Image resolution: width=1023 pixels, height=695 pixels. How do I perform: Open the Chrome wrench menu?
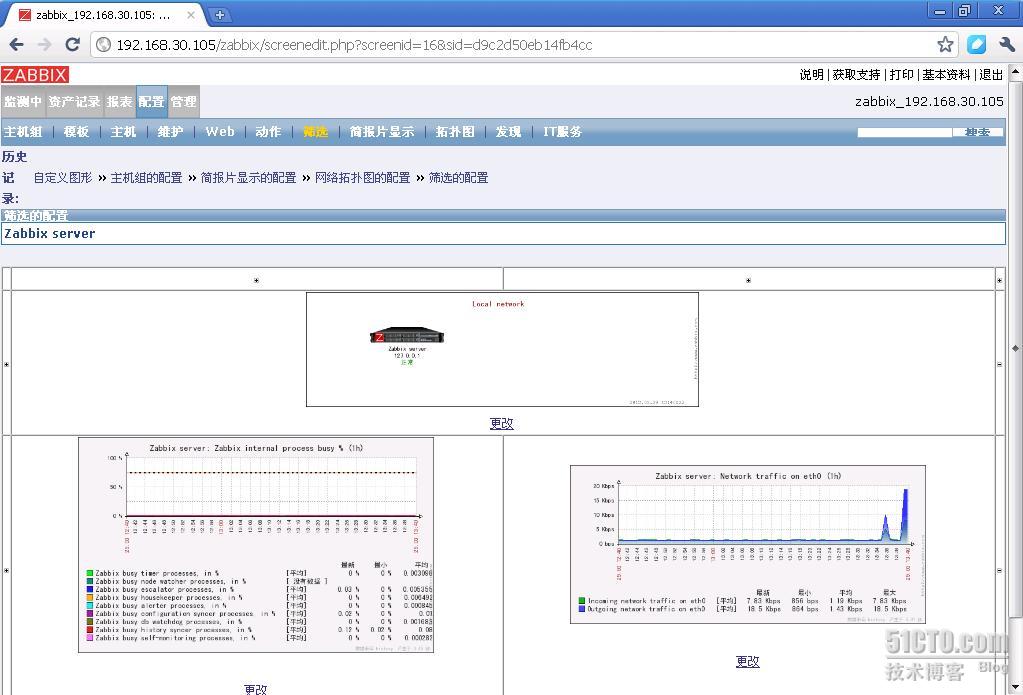coord(1007,44)
